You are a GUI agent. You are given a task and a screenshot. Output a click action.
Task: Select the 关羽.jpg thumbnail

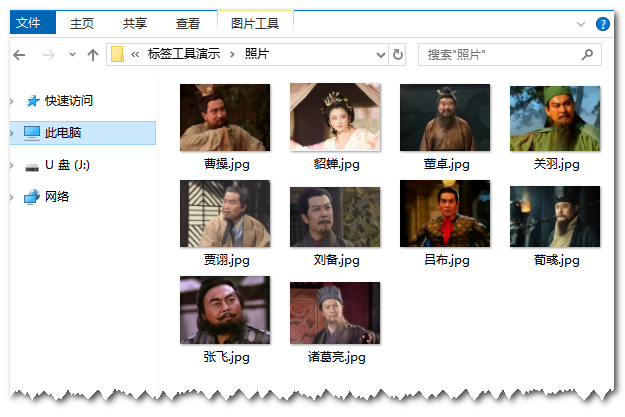(x=555, y=118)
